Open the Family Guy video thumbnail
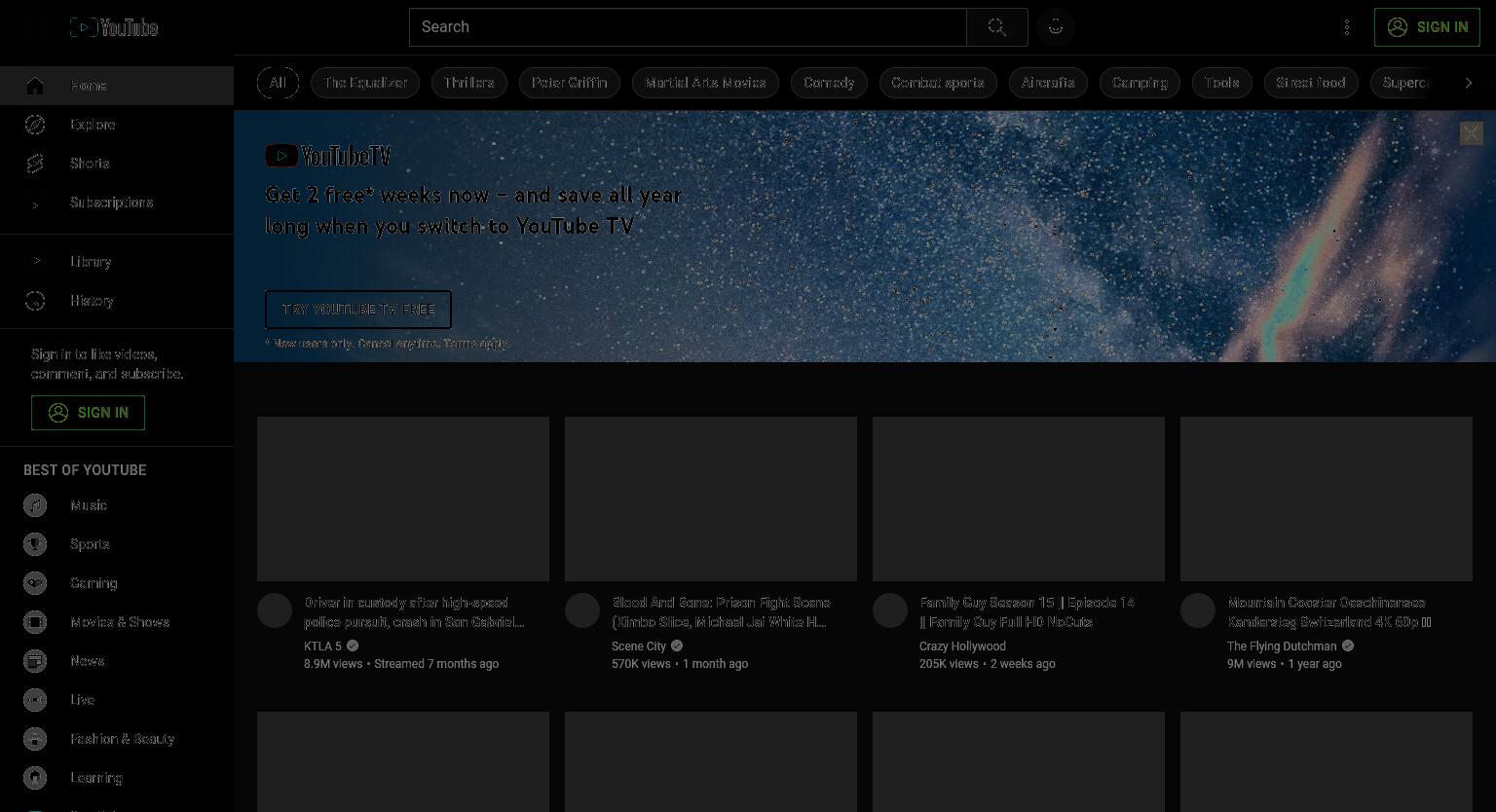The height and width of the screenshot is (812, 1496). [1019, 498]
